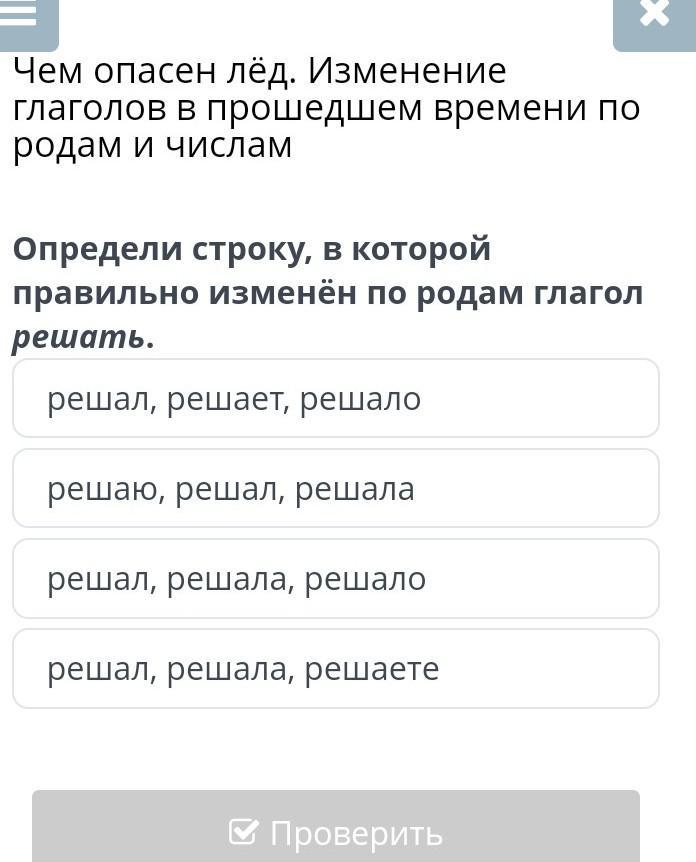This screenshot has height=862, width=696.
Task: Choose option "решал, решала, решало"
Action: click(336, 578)
